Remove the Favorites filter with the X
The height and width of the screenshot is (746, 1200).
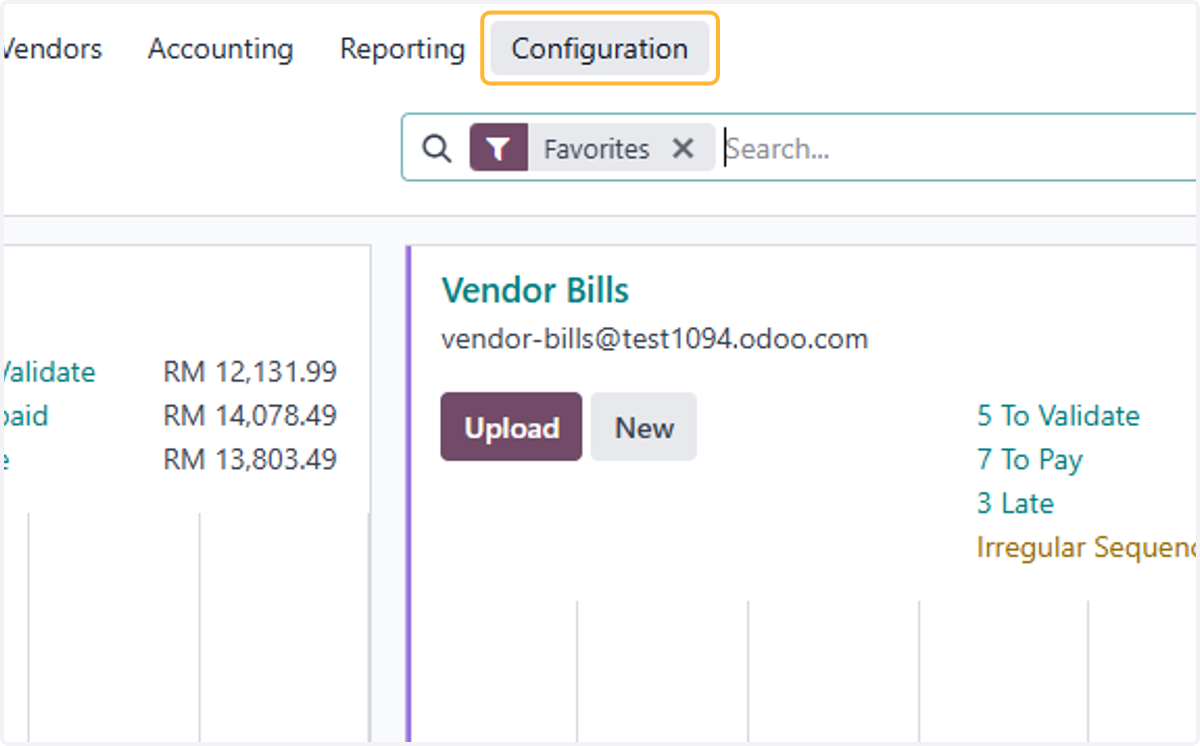pyautogui.click(x=683, y=148)
